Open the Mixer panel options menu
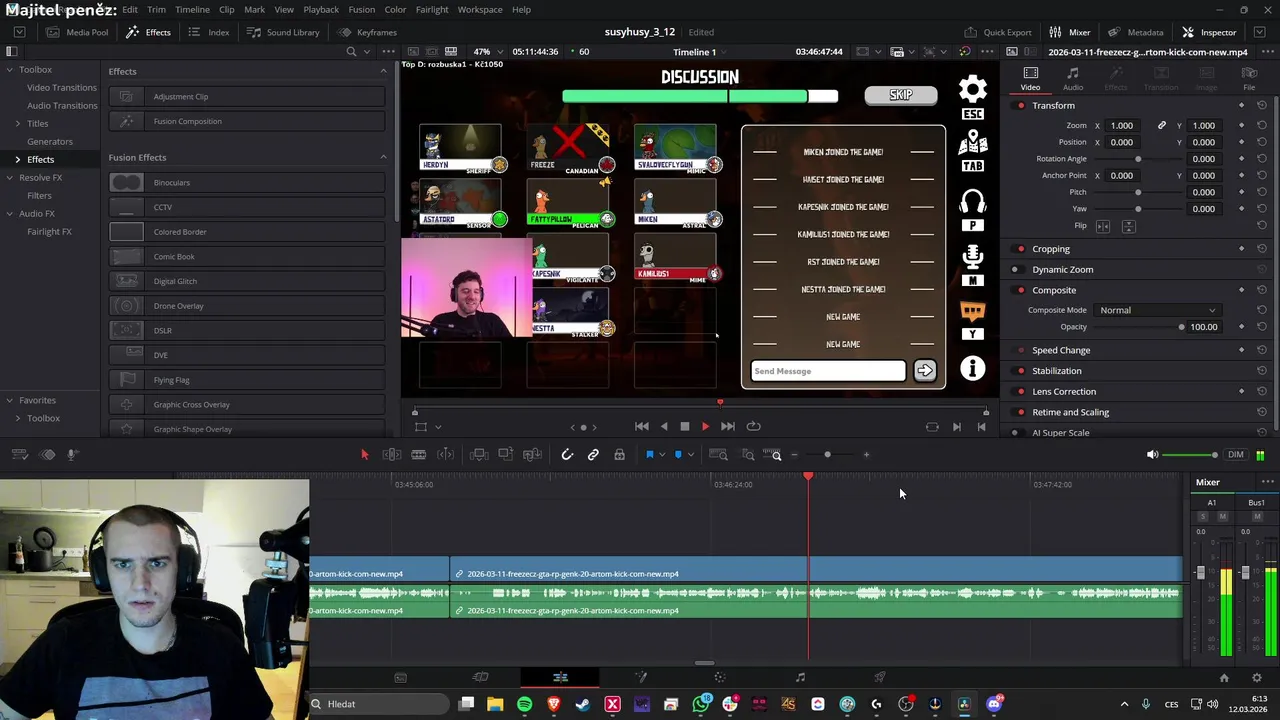Screen dimensions: 1280x720 pyautogui.click(x=1267, y=482)
